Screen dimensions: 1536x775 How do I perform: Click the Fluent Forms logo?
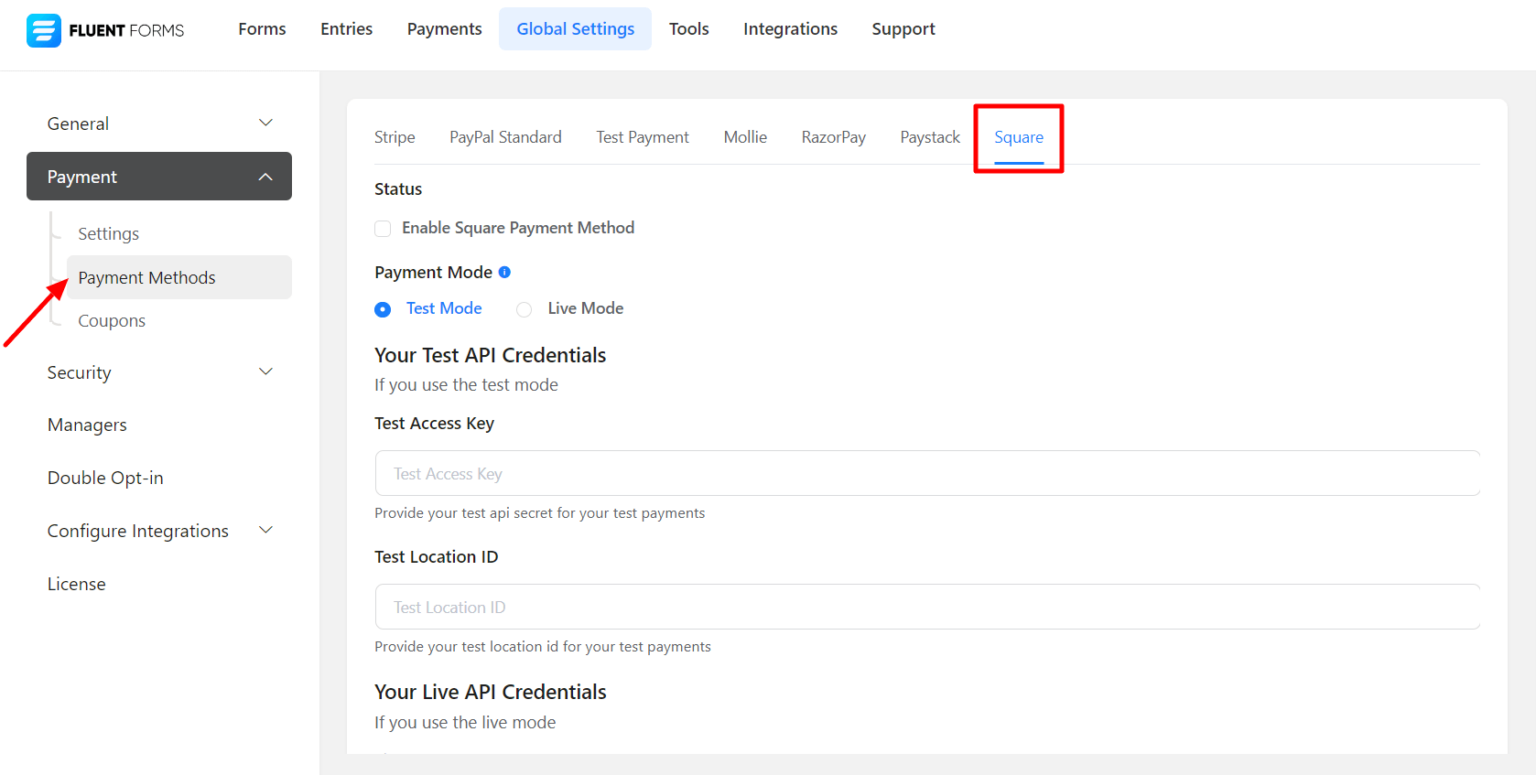click(105, 29)
